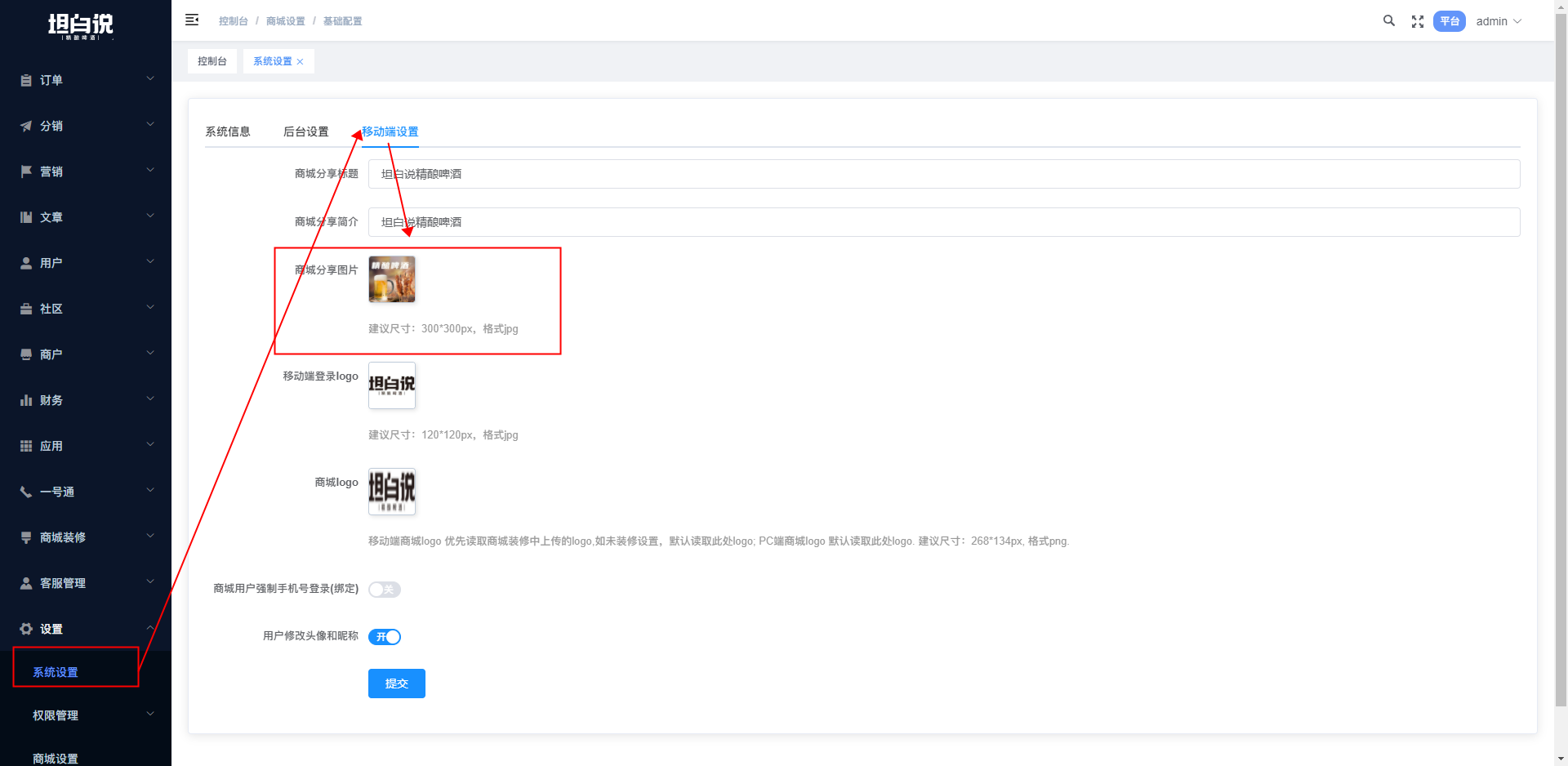
Task: Expand the 文章 menu chevron
Action: coord(150,216)
